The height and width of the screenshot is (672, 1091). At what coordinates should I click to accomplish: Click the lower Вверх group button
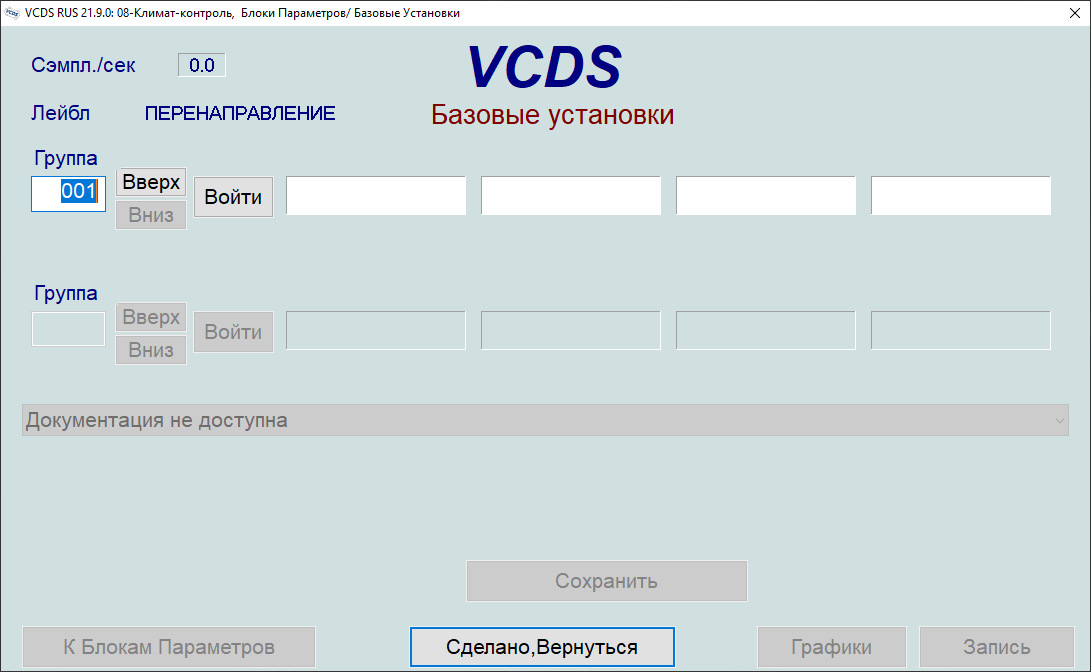tap(151, 317)
